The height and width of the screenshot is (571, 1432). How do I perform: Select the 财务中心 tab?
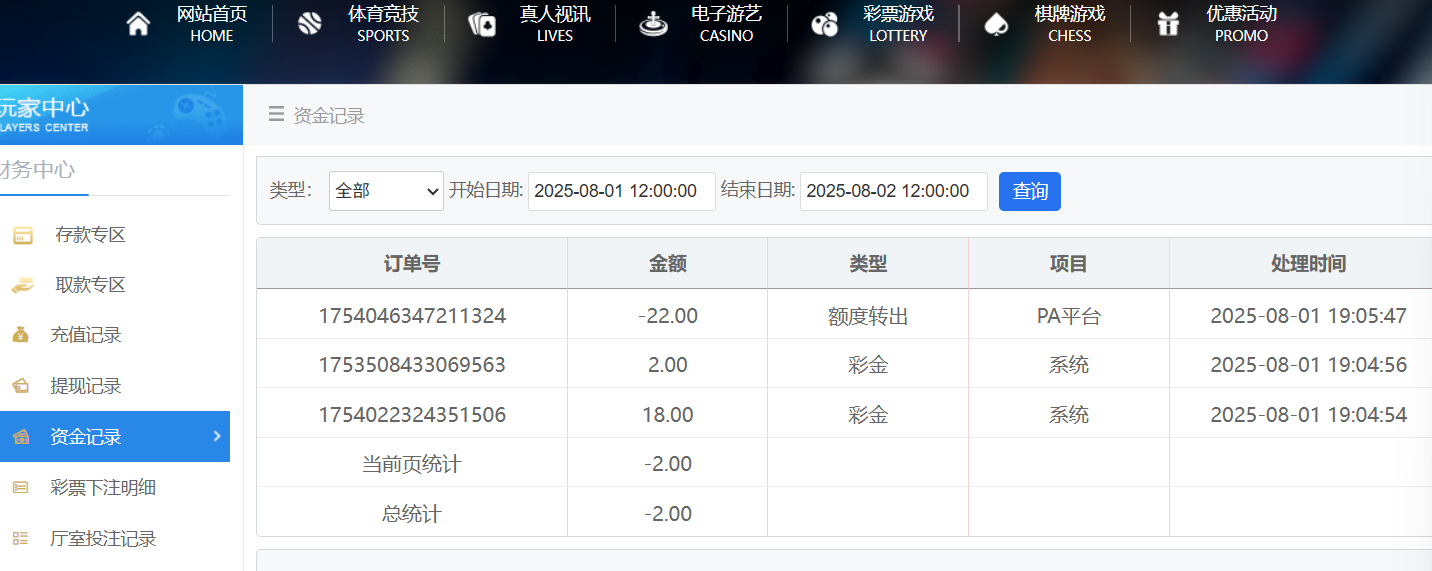point(38,170)
